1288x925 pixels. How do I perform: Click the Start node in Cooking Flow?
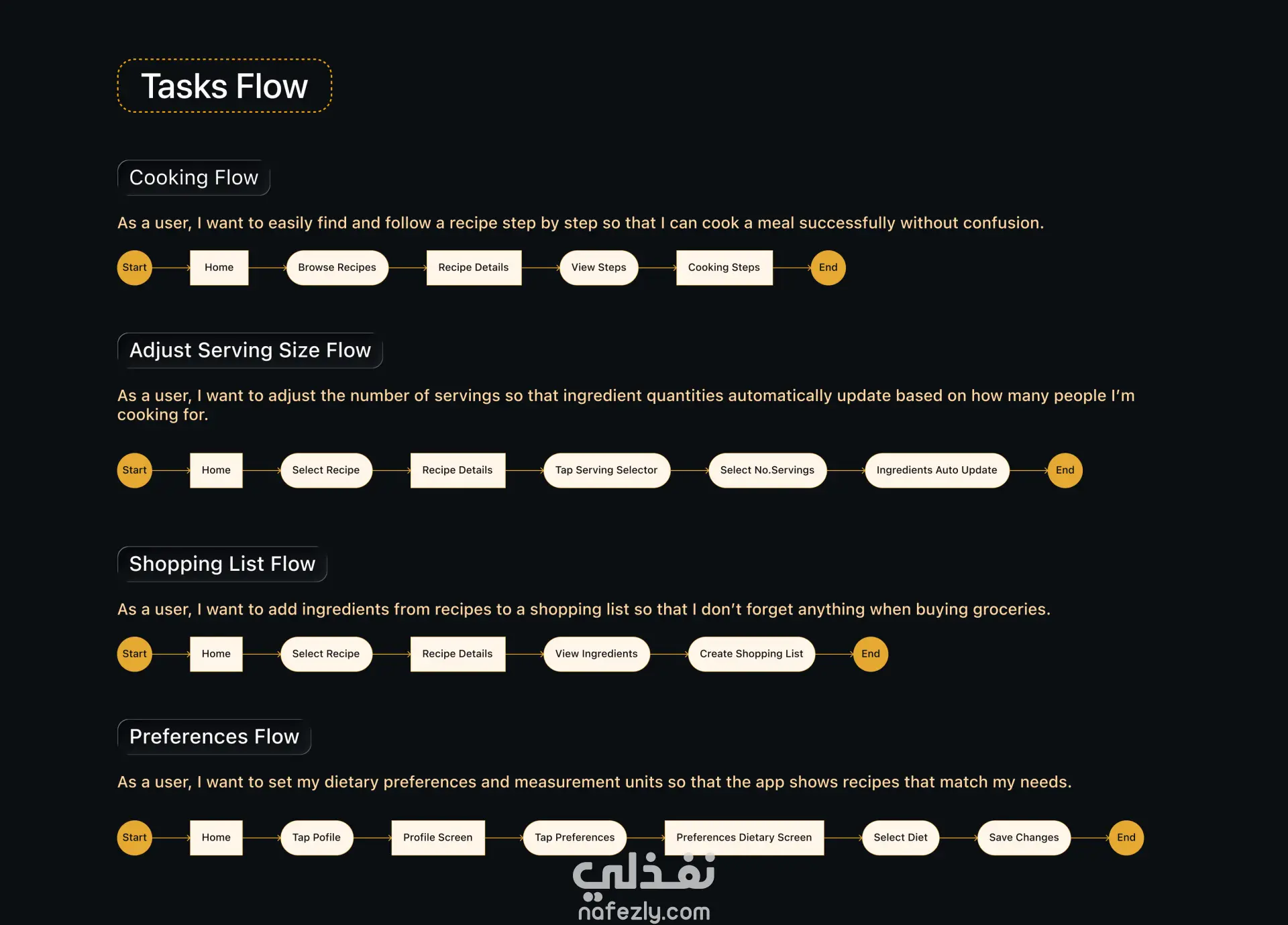click(x=134, y=268)
